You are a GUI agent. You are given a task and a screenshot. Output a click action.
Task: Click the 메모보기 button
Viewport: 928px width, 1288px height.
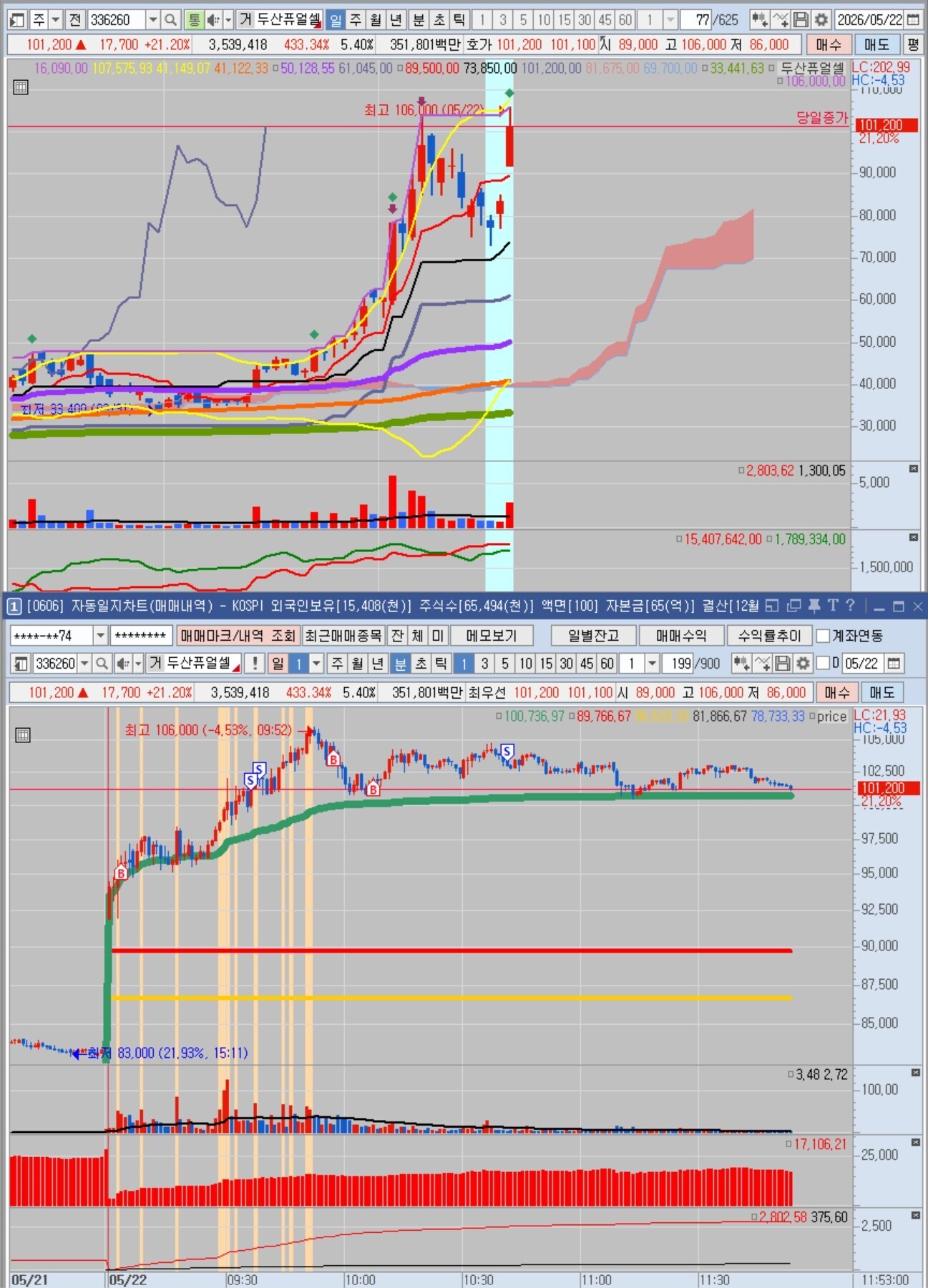point(492,635)
